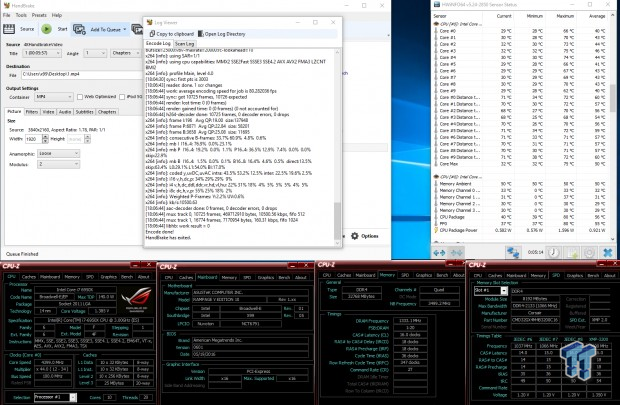Copy the log to clipboard in Log Viewer
Image resolution: width=620 pixels, height=405 pixels.
point(172,34)
